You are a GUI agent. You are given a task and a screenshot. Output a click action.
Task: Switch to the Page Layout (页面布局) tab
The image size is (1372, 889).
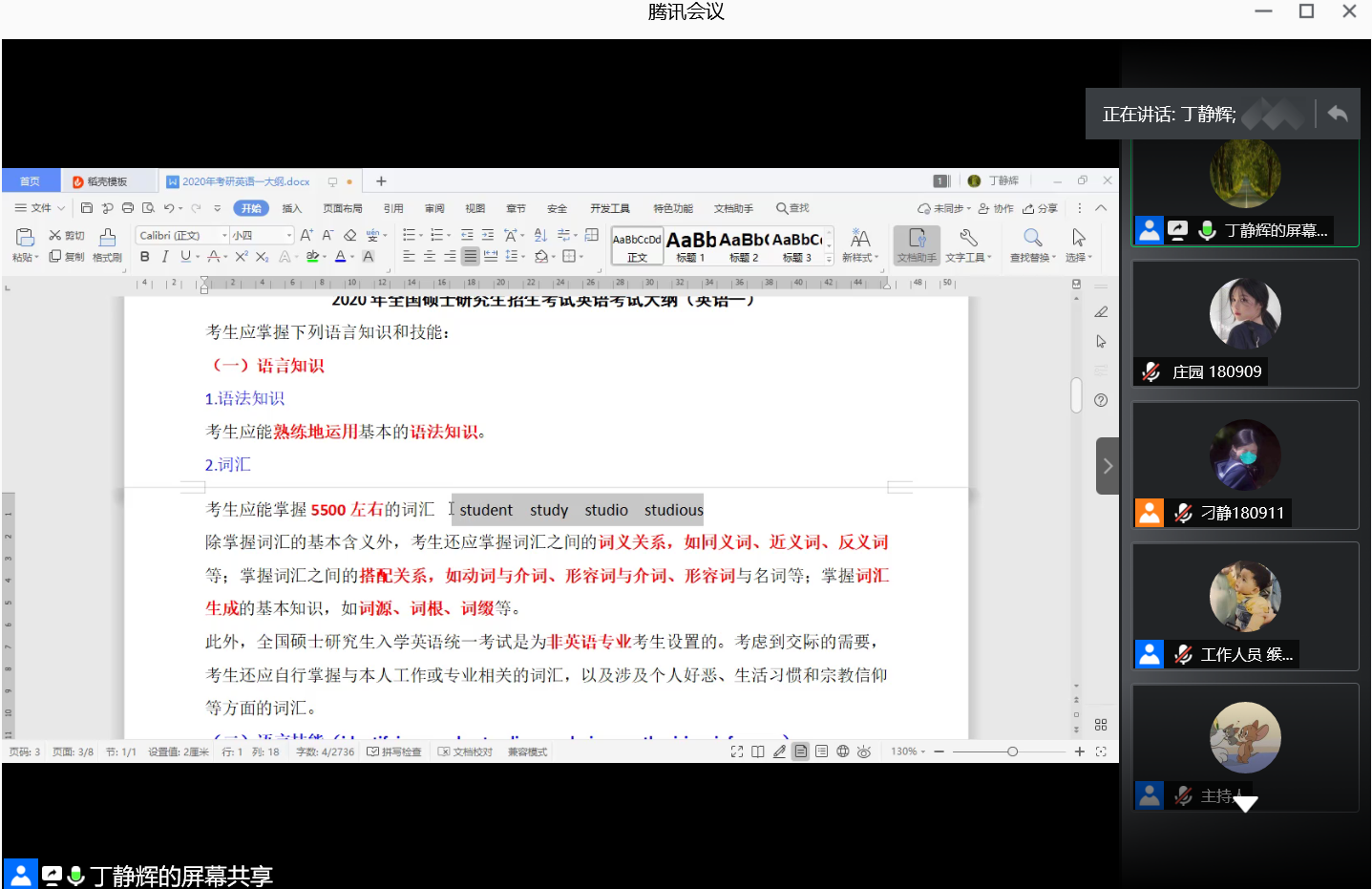[x=343, y=208]
